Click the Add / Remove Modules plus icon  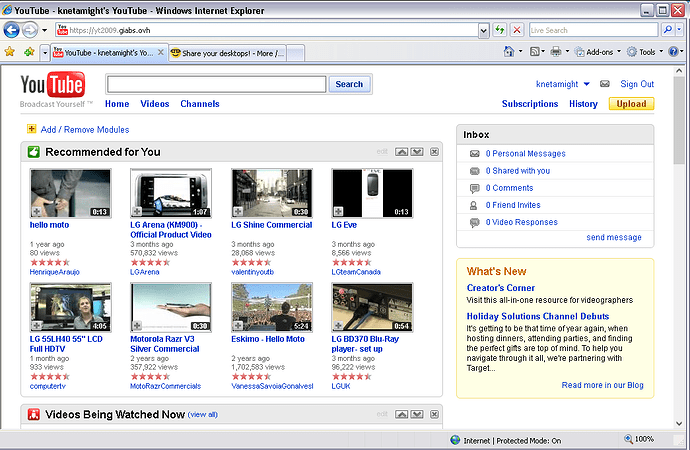pyautogui.click(x=32, y=129)
